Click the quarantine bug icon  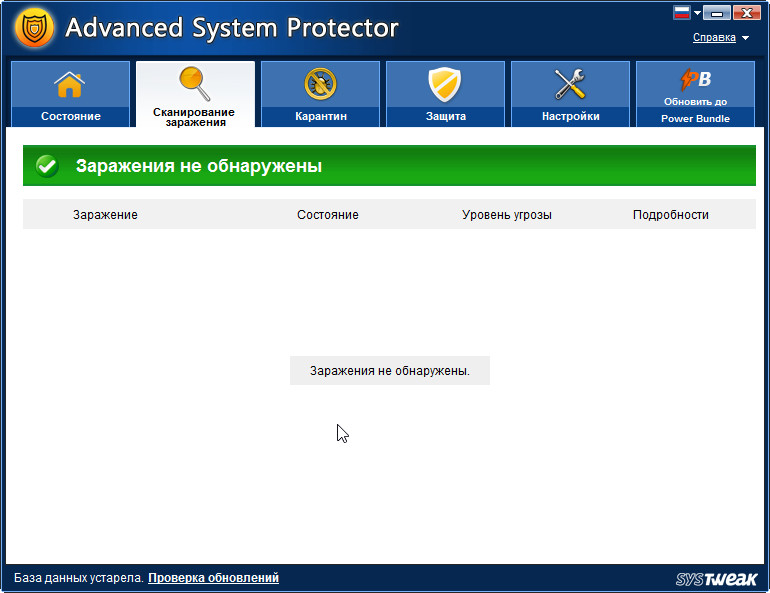point(320,84)
